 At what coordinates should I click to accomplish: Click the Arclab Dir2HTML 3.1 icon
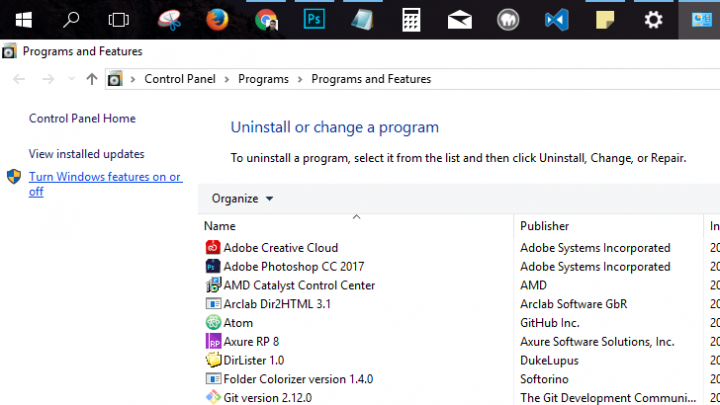(213, 304)
